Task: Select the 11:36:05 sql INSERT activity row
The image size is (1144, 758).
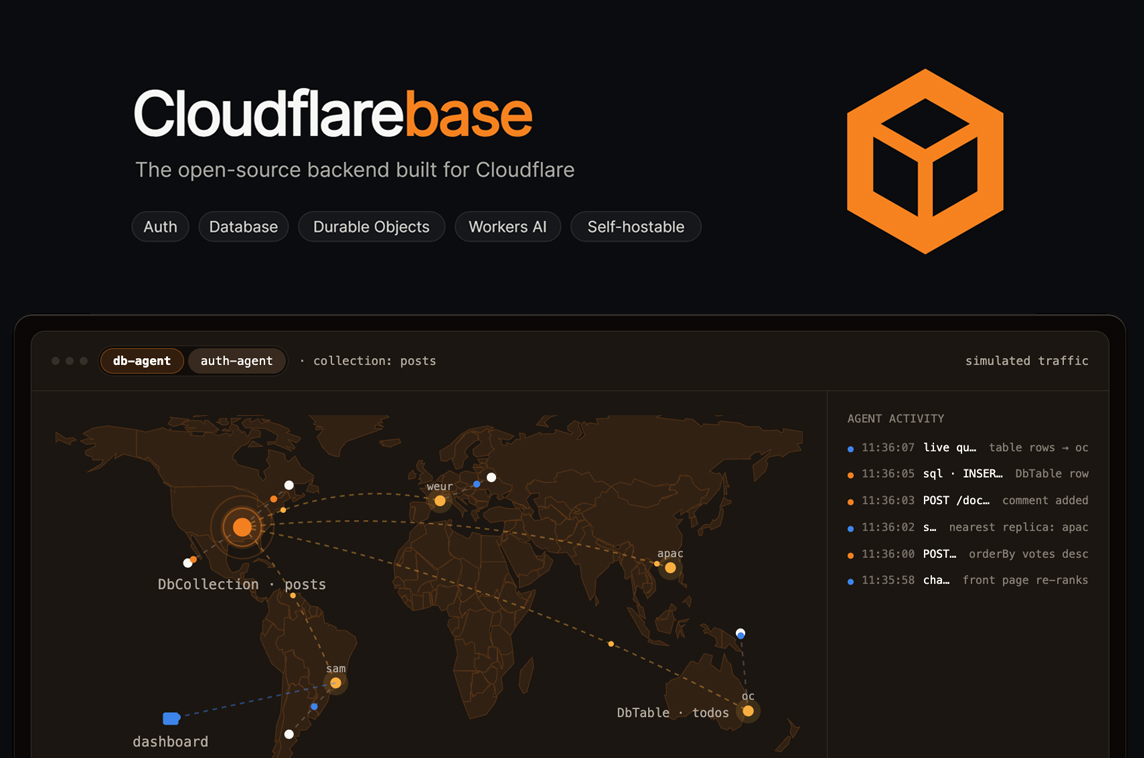Action: 967,474
